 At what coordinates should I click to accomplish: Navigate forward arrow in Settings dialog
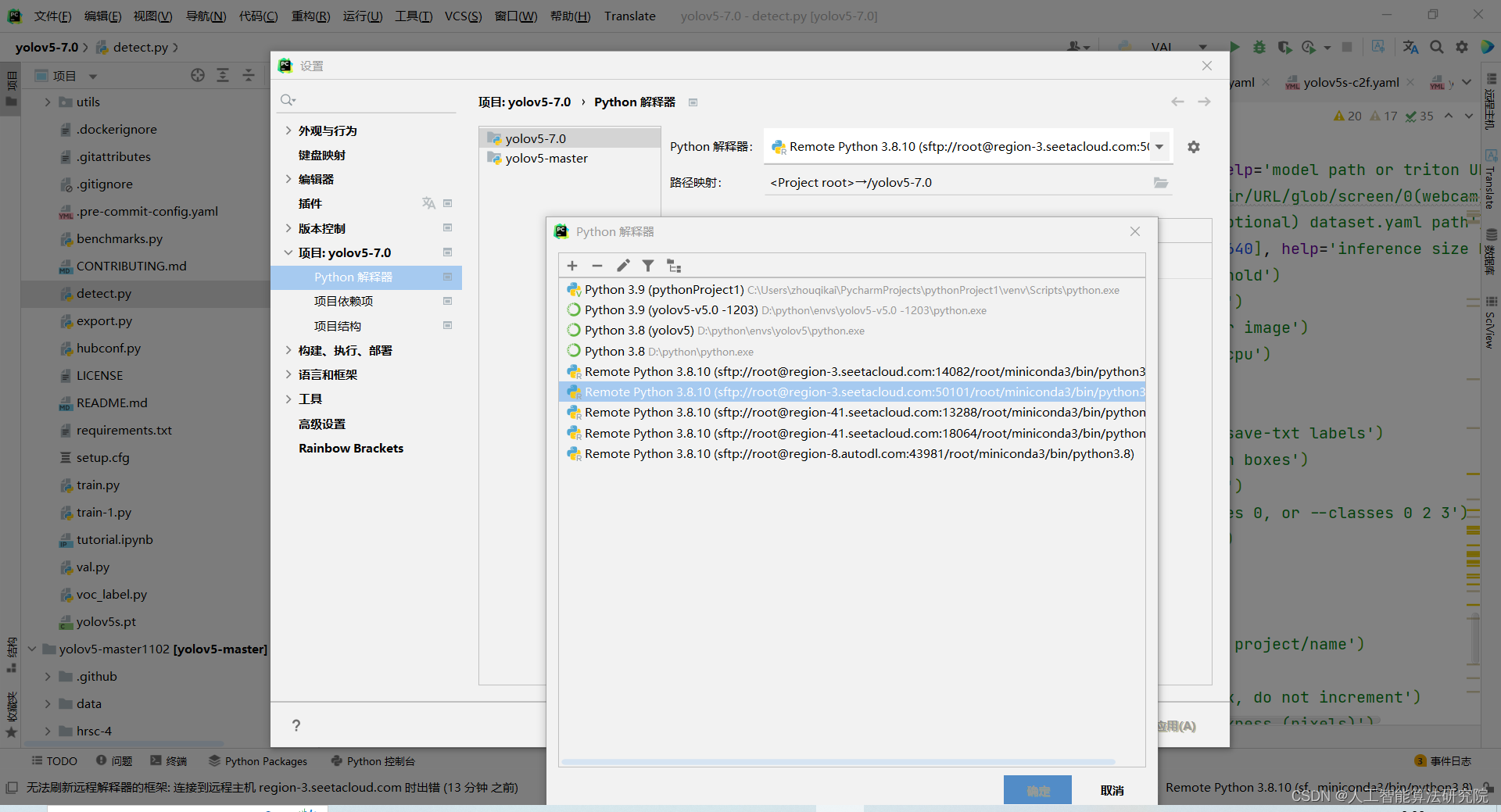click(x=1205, y=102)
